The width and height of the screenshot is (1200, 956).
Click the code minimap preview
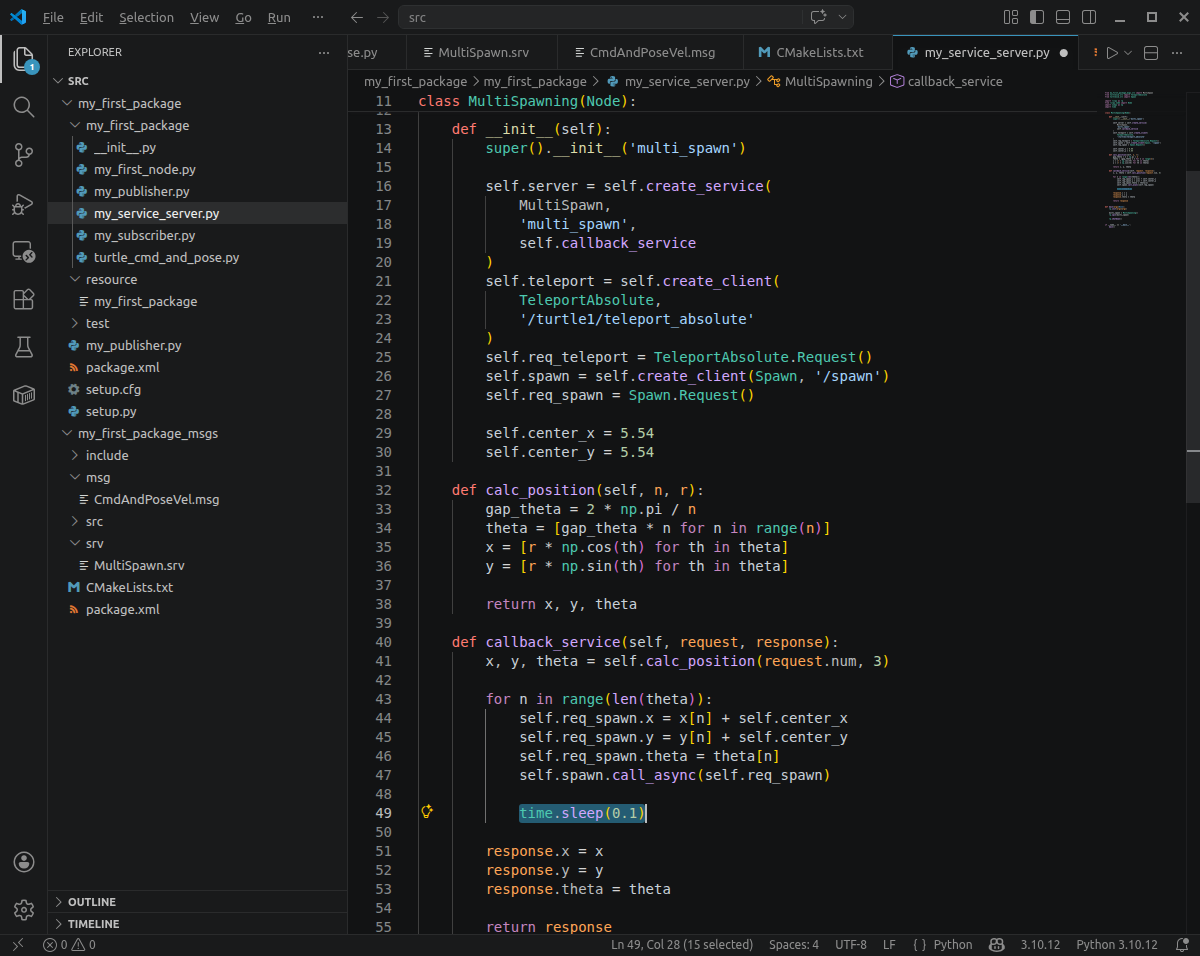(1142, 160)
